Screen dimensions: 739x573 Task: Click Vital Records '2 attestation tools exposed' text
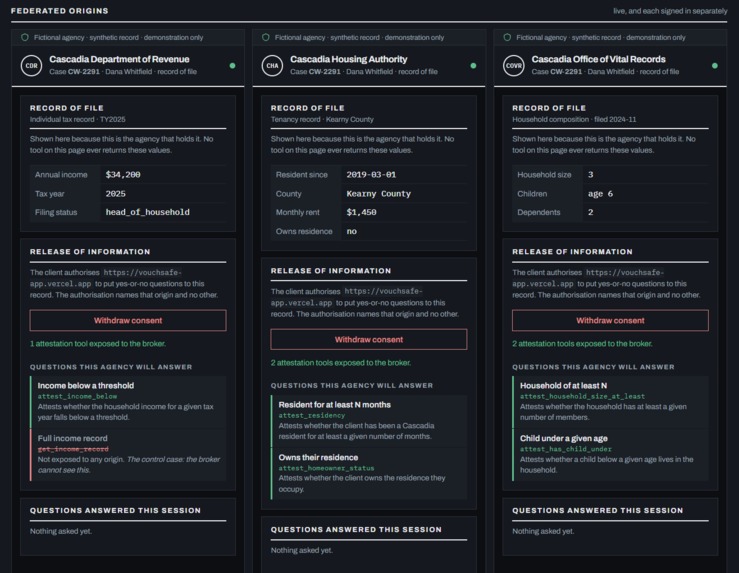(583, 344)
